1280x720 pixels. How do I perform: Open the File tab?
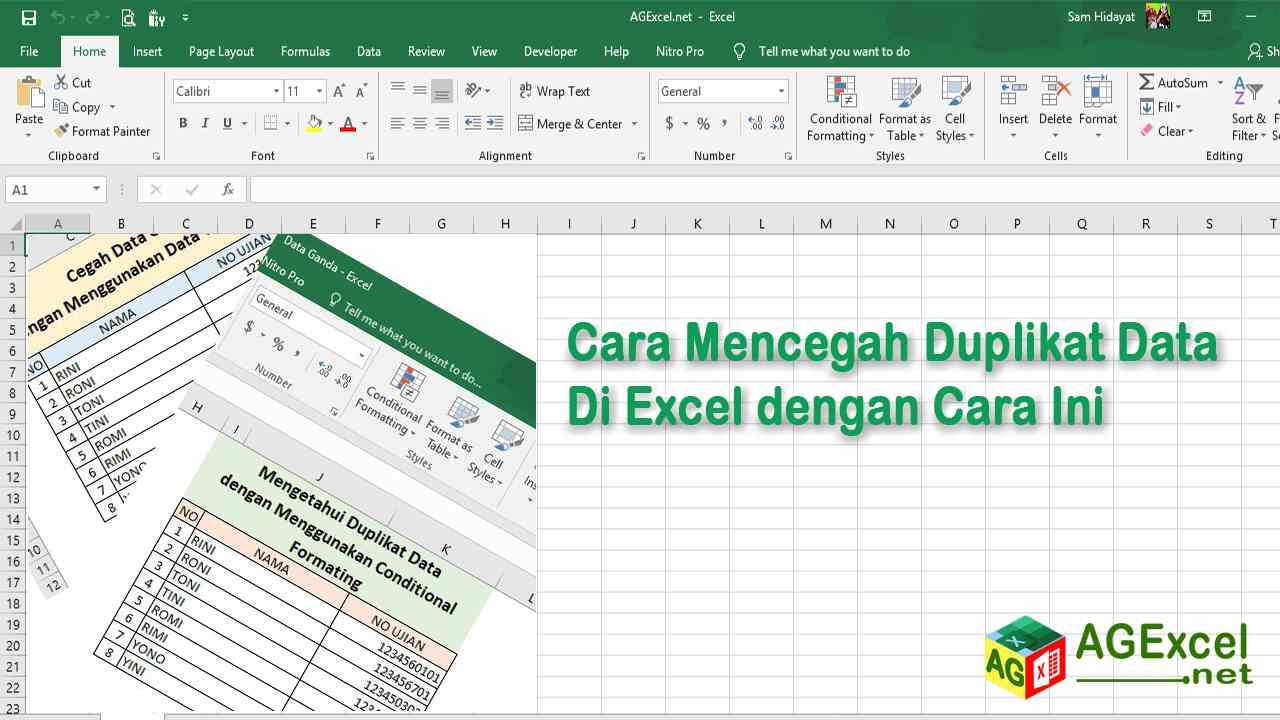coord(29,51)
